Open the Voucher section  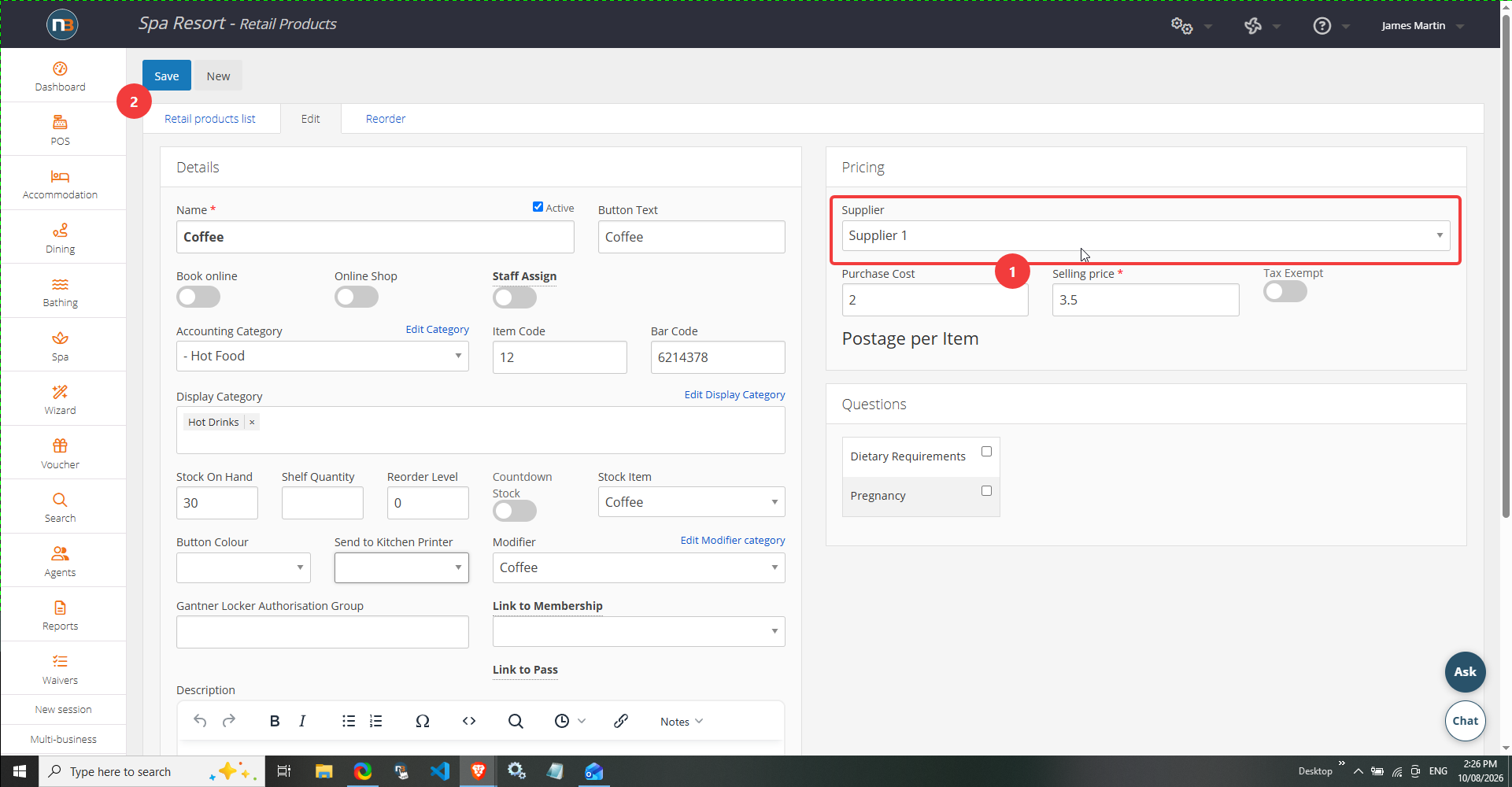[61, 454]
